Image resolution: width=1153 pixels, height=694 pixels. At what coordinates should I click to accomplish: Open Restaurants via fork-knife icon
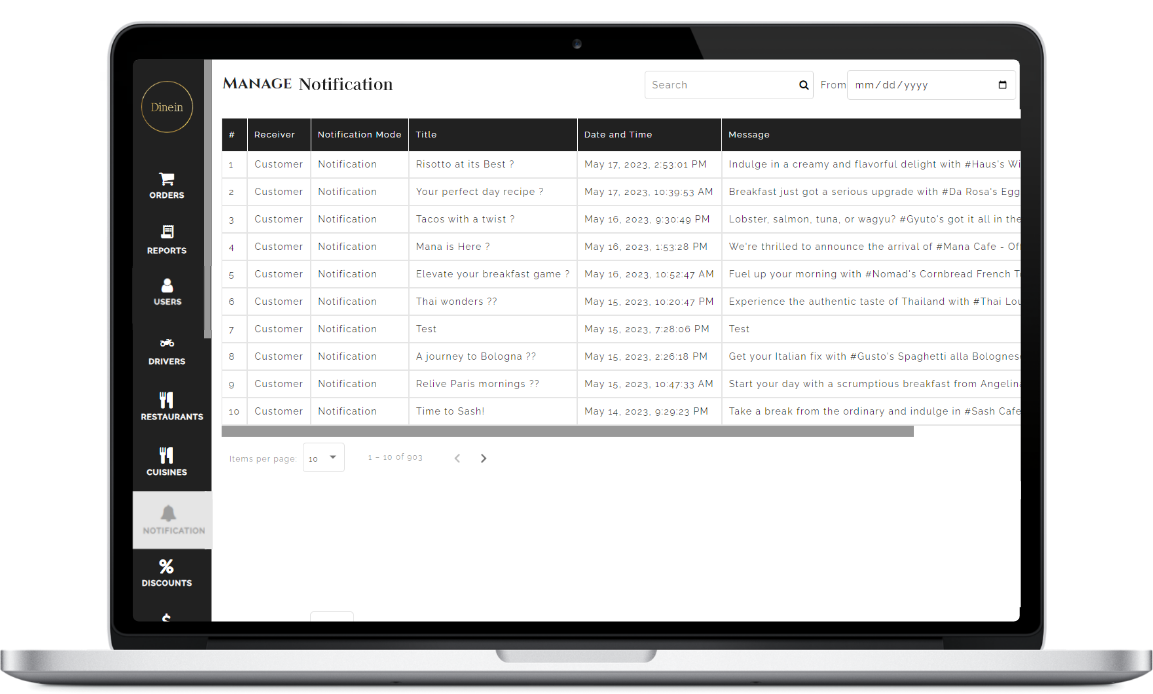pos(167,400)
